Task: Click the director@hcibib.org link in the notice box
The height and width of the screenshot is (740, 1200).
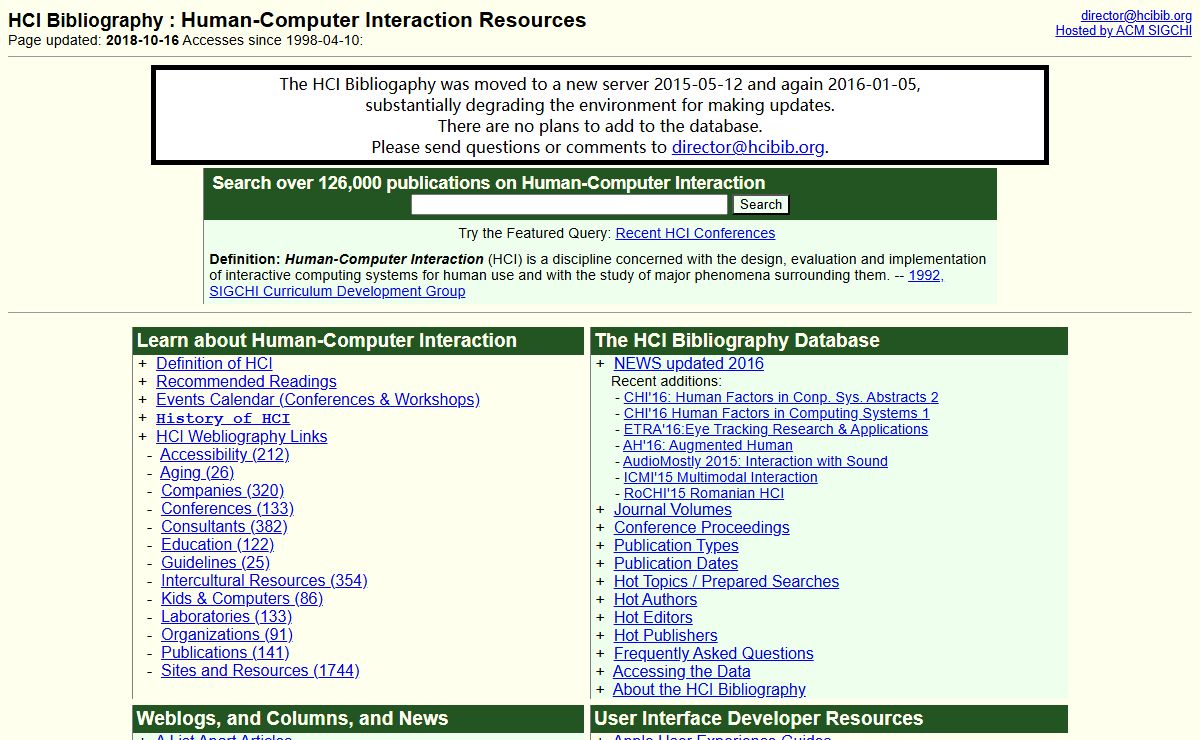Action: coord(748,147)
